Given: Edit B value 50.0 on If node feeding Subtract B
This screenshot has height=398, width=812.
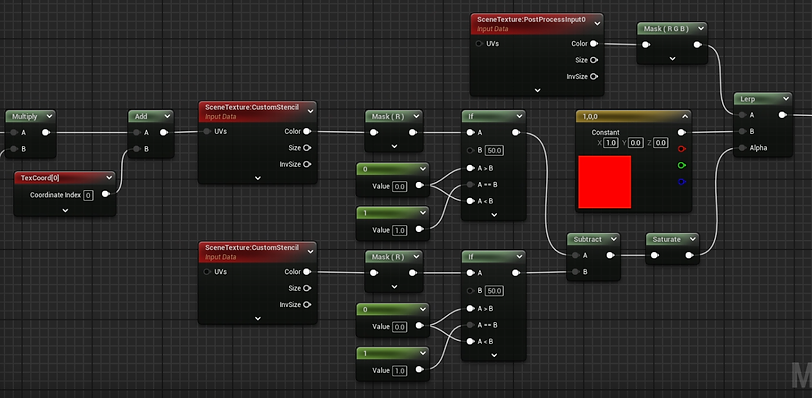Looking at the screenshot, I should click(495, 291).
